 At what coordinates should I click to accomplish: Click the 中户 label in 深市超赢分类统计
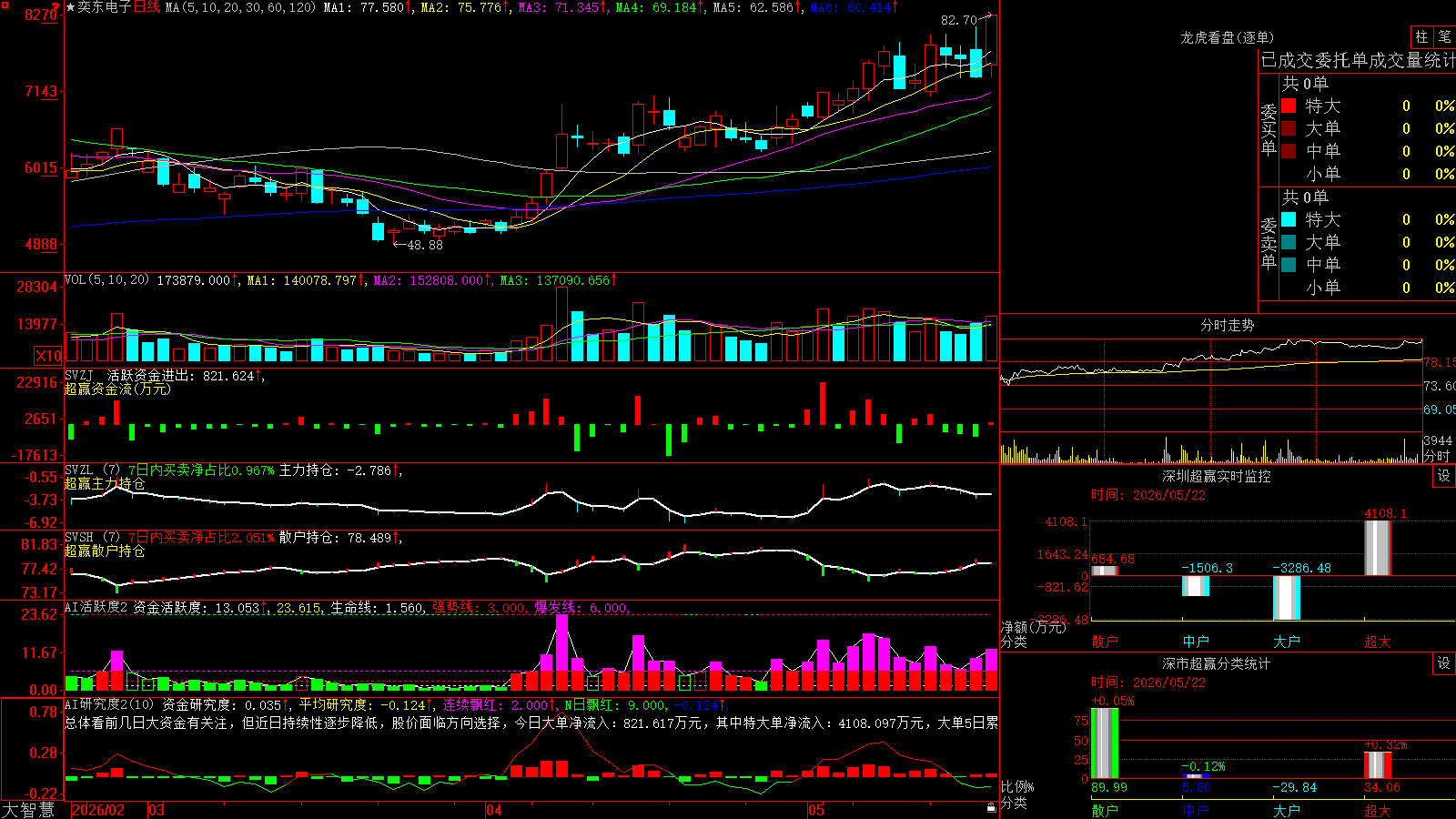[1196, 810]
